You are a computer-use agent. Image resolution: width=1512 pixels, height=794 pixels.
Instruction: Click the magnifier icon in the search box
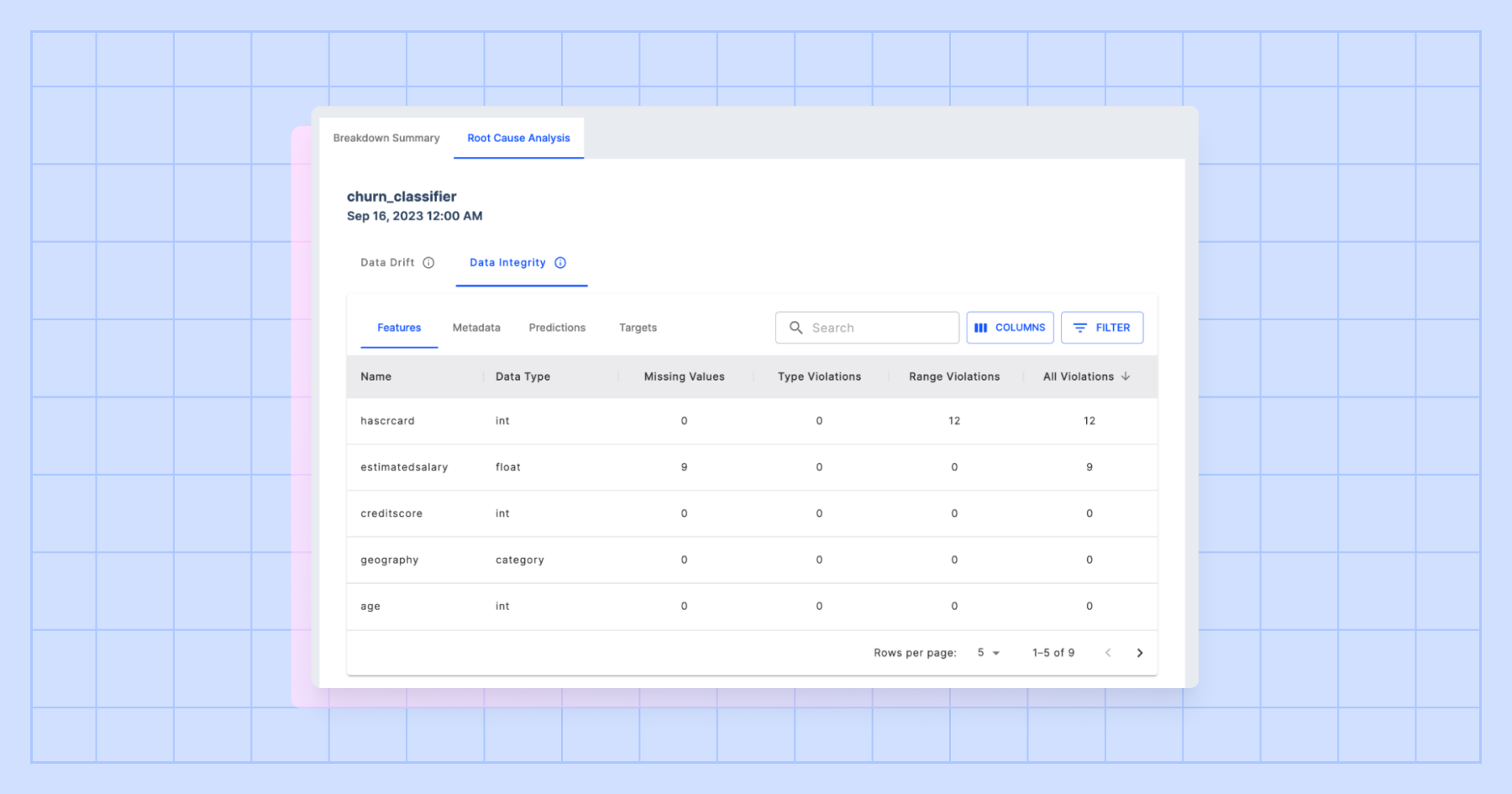point(795,328)
